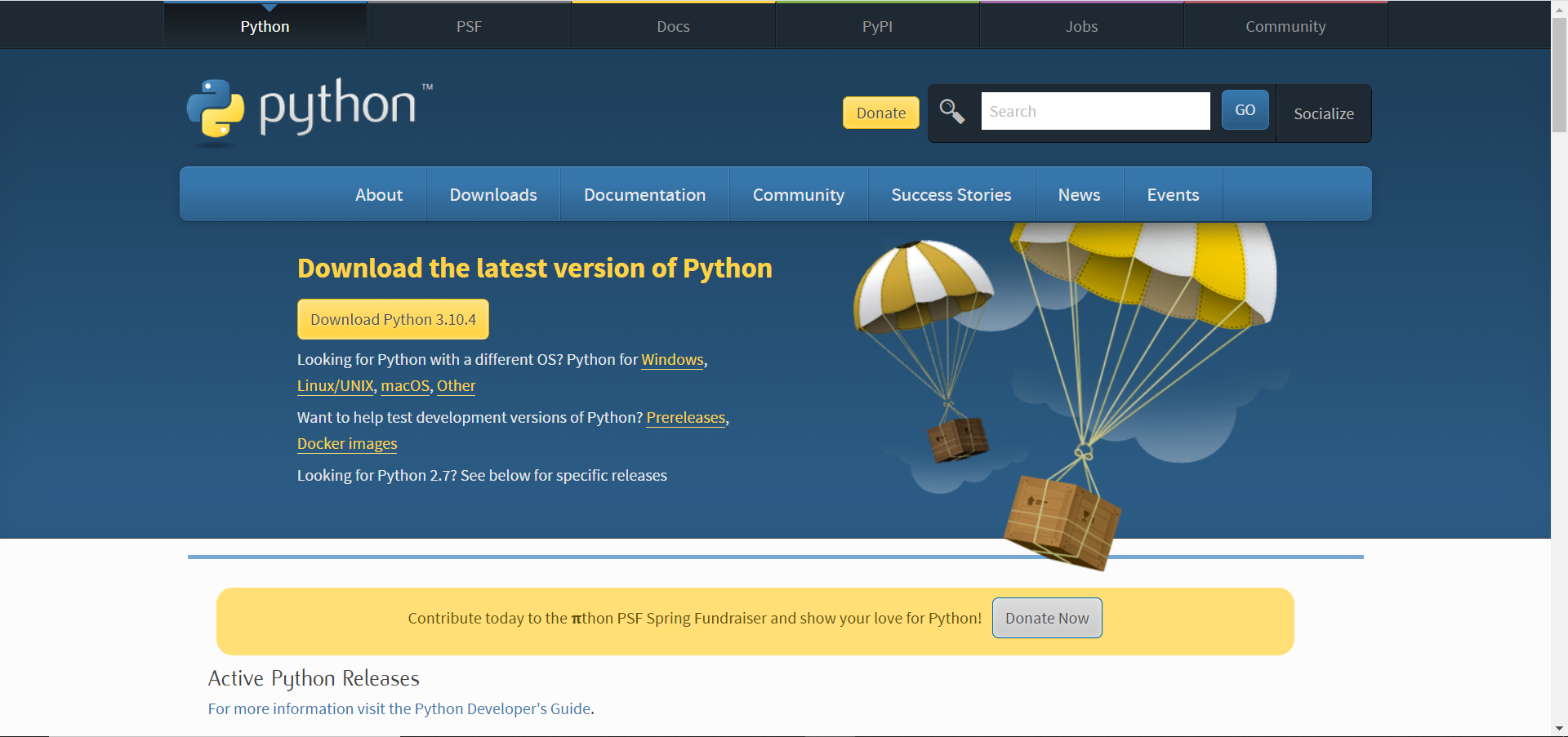Viewport: 1568px width, 737px height.
Task: Switch to the Docs tab
Action: point(674,26)
